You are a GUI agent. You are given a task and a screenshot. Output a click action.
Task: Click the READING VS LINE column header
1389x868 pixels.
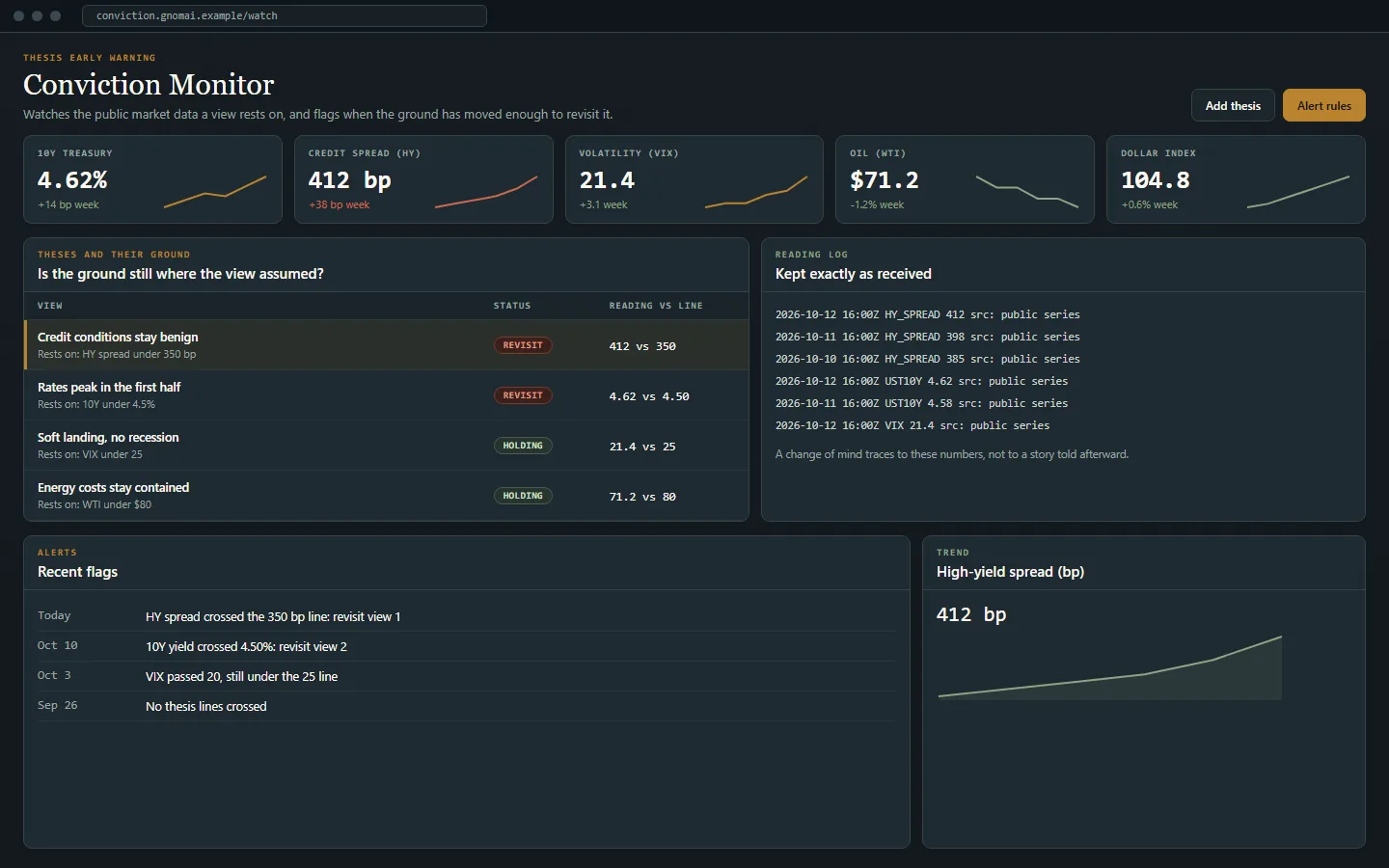[656, 306]
